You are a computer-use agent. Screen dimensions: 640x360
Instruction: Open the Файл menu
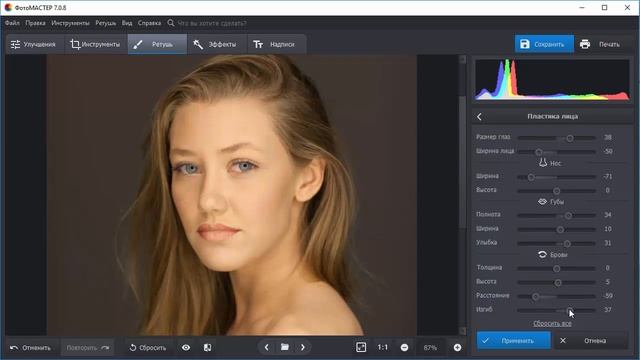[x=12, y=23]
